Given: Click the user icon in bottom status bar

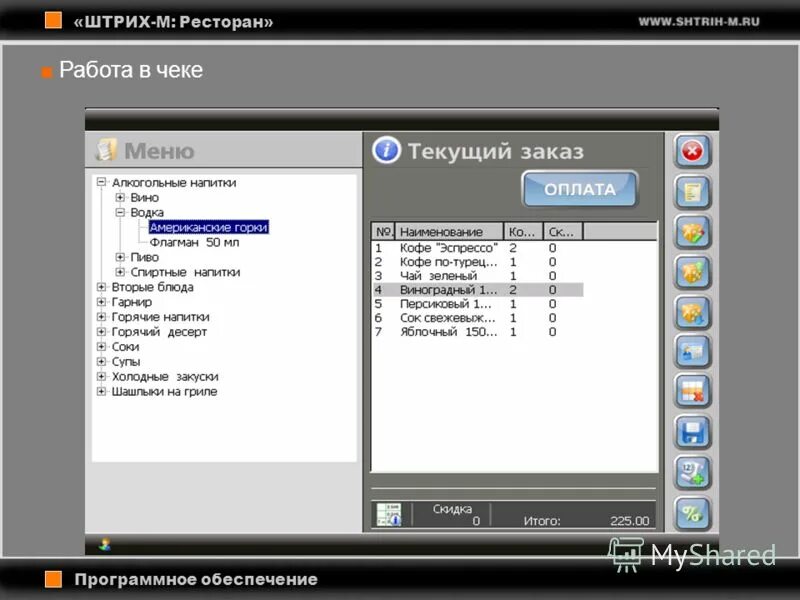Looking at the screenshot, I should [x=105, y=544].
